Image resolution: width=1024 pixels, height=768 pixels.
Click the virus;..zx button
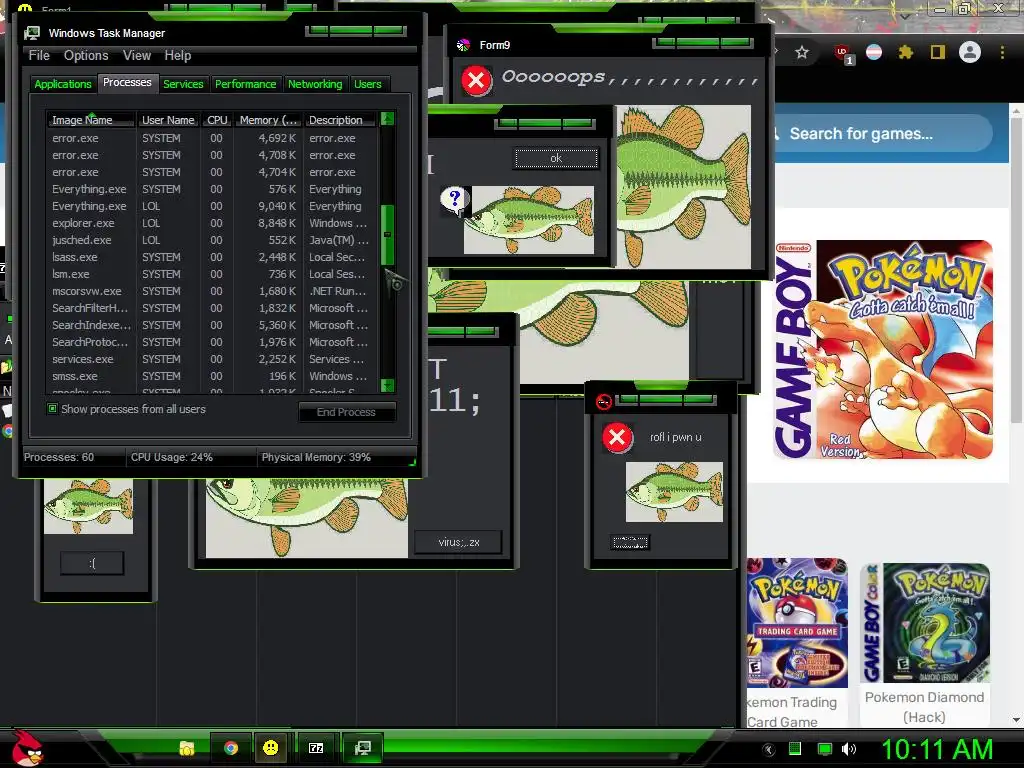[458, 542]
